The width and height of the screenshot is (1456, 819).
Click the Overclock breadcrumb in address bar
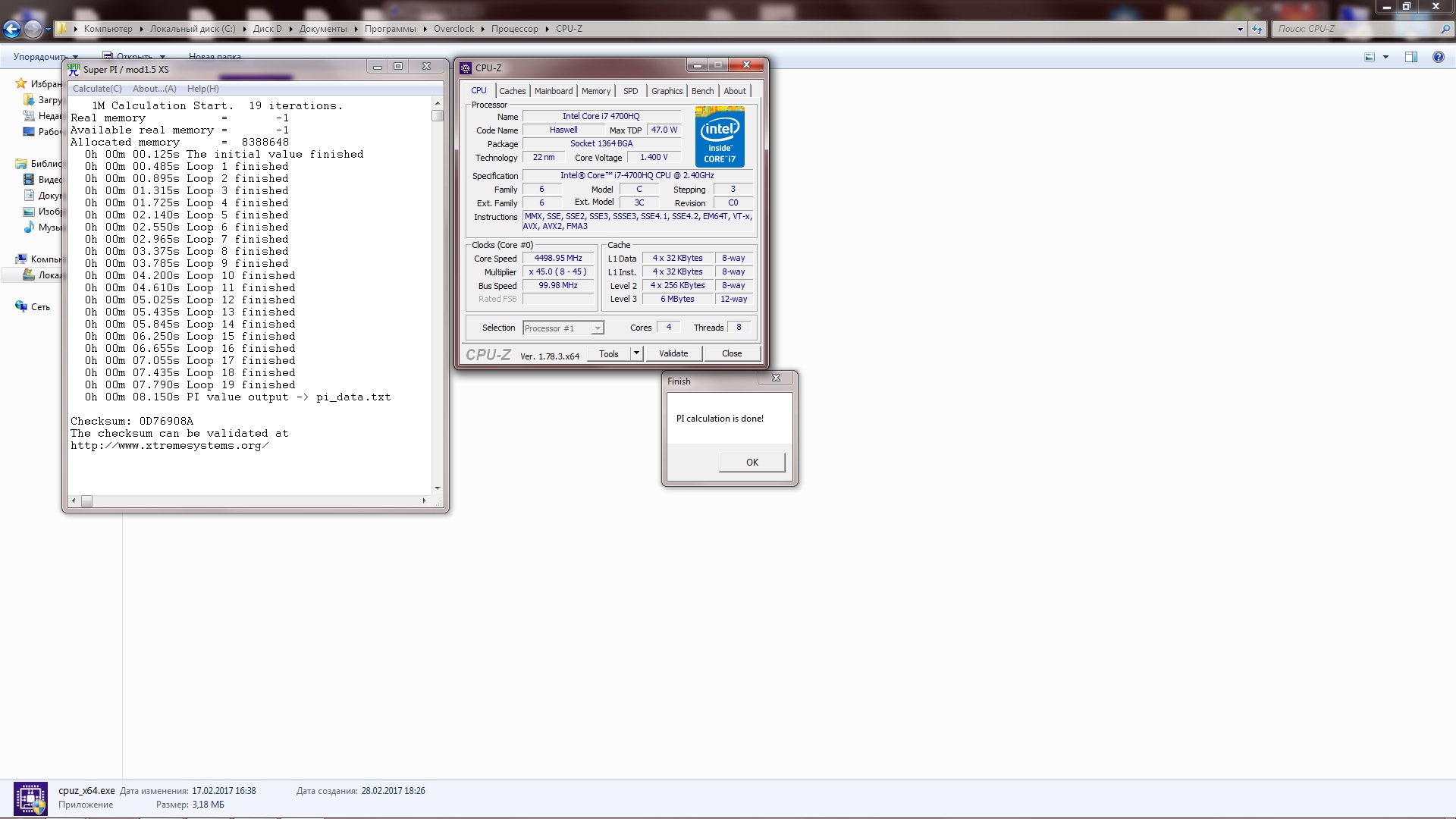(453, 29)
